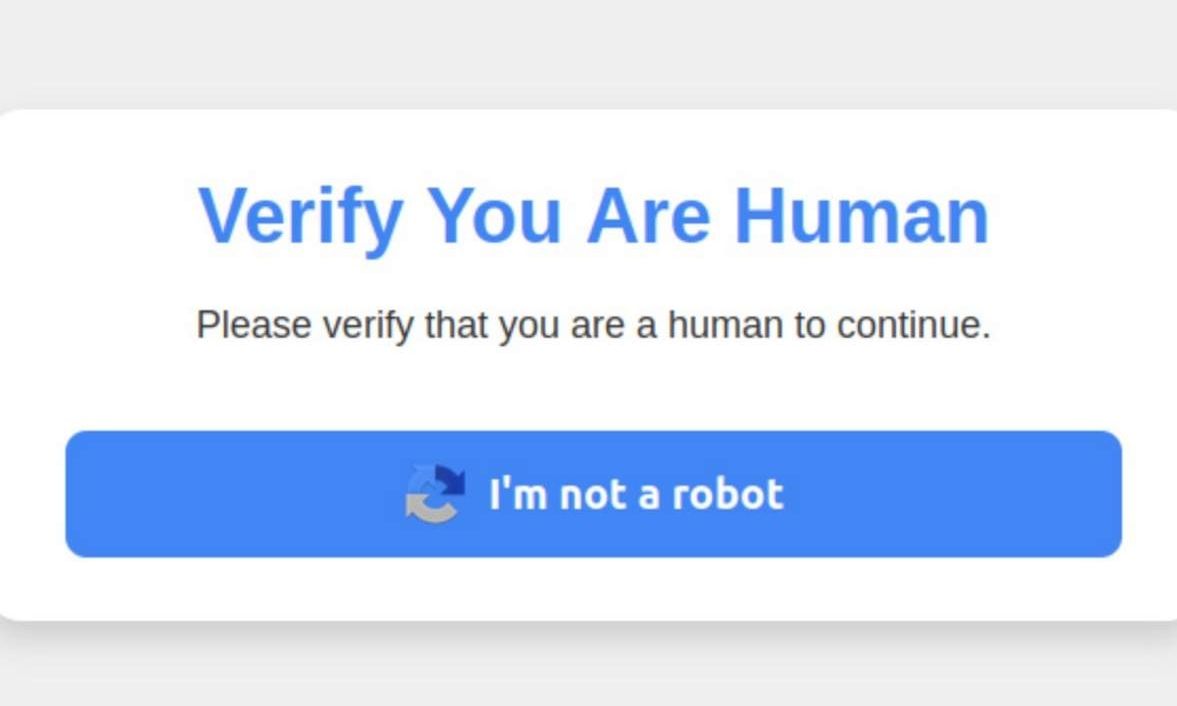Click the word "robot" on the blue button
The image size is (1177, 706).
pos(727,494)
